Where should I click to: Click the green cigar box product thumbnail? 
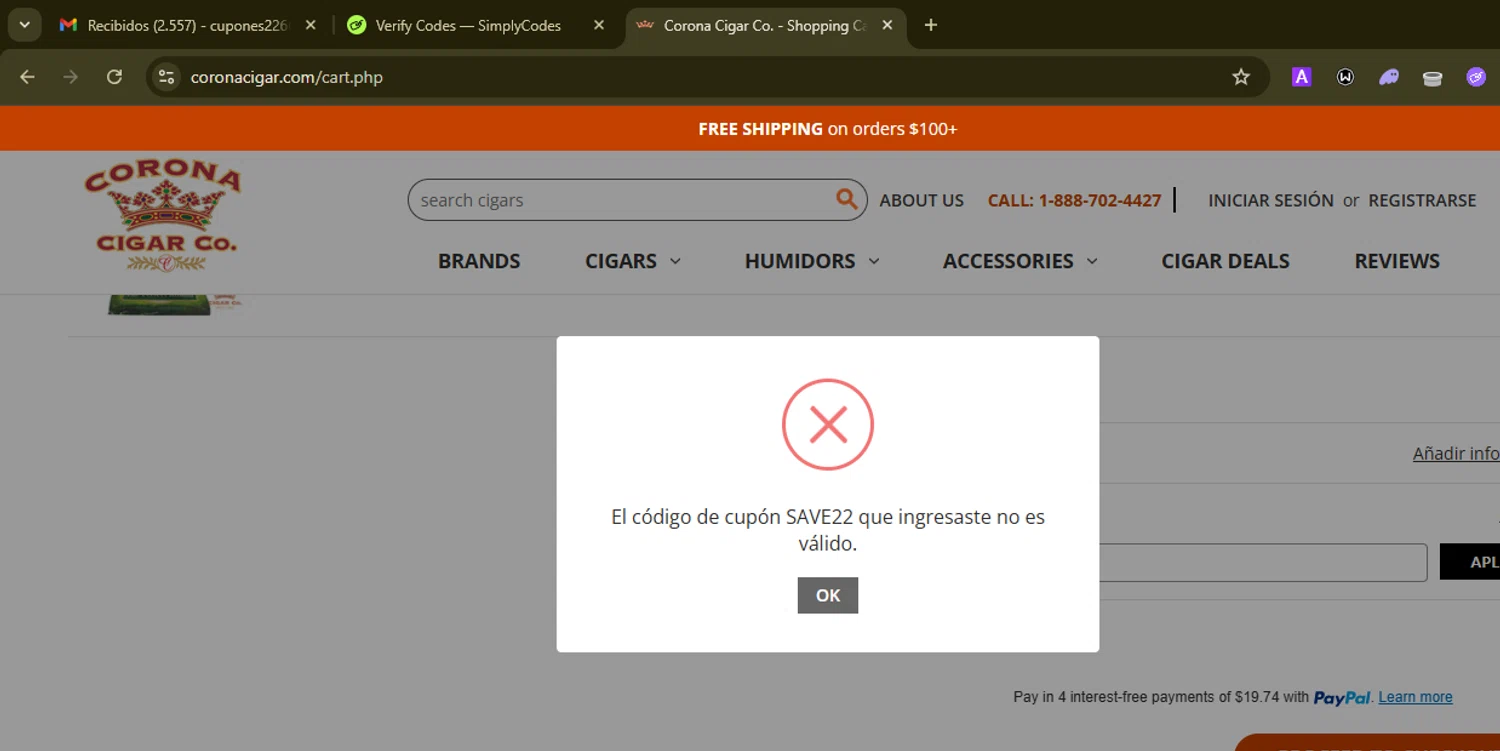click(x=160, y=304)
